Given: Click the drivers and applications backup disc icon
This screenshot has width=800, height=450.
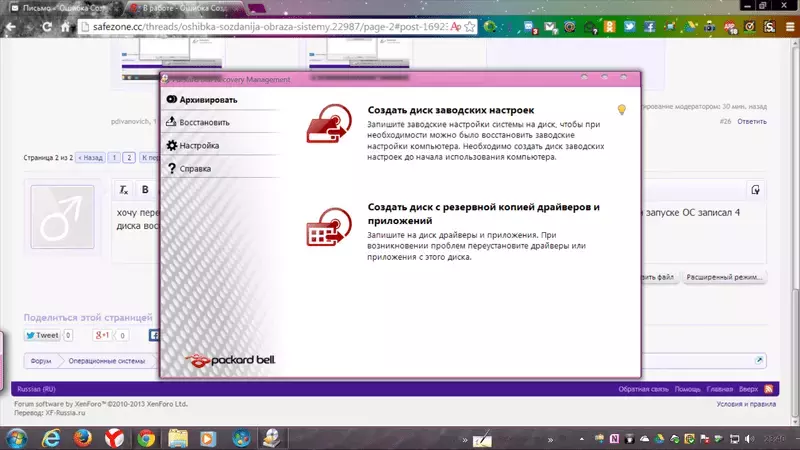Looking at the screenshot, I should [329, 228].
